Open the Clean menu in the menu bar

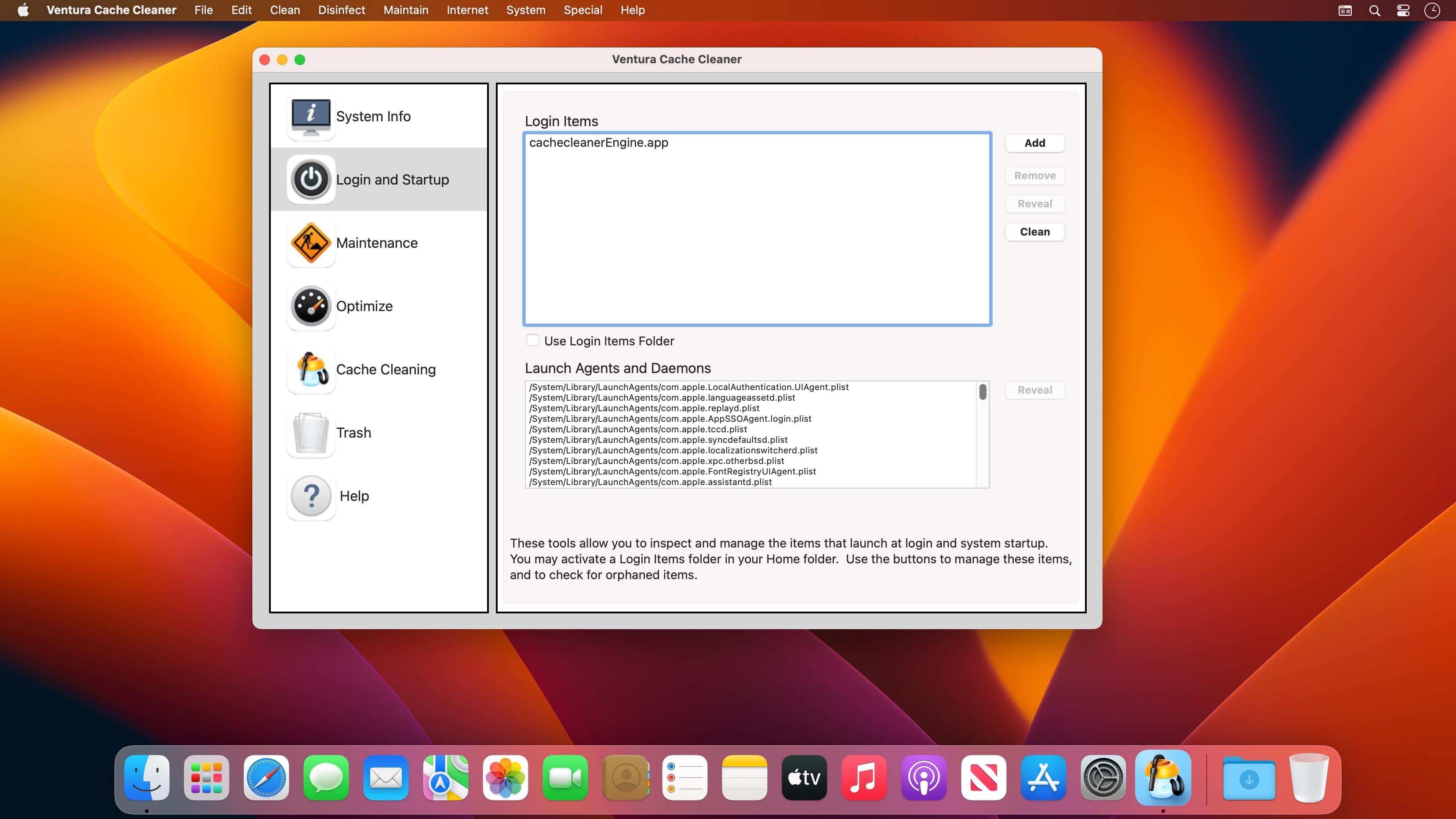[284, 10]
